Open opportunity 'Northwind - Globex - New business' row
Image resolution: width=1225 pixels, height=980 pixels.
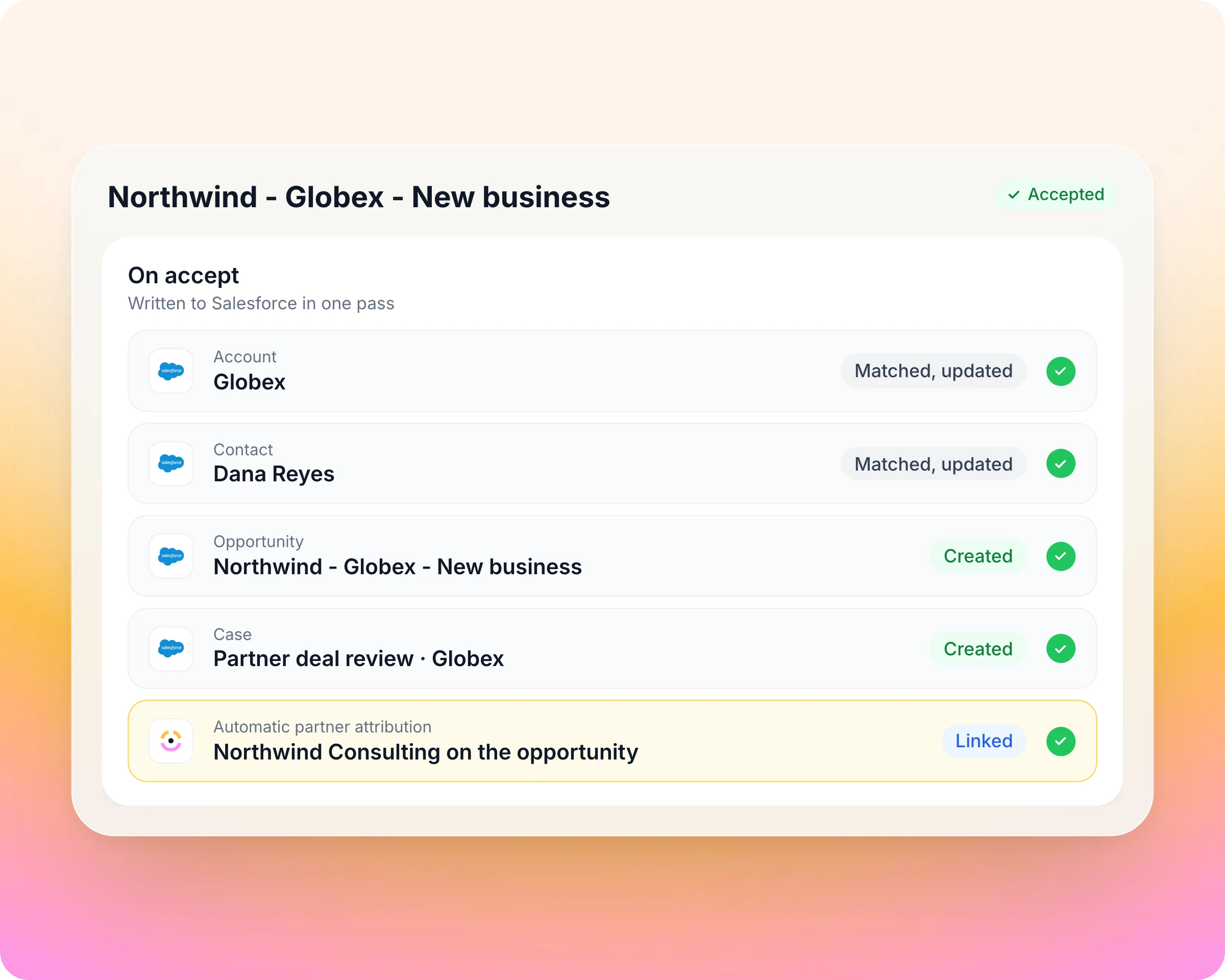[612, 556]
